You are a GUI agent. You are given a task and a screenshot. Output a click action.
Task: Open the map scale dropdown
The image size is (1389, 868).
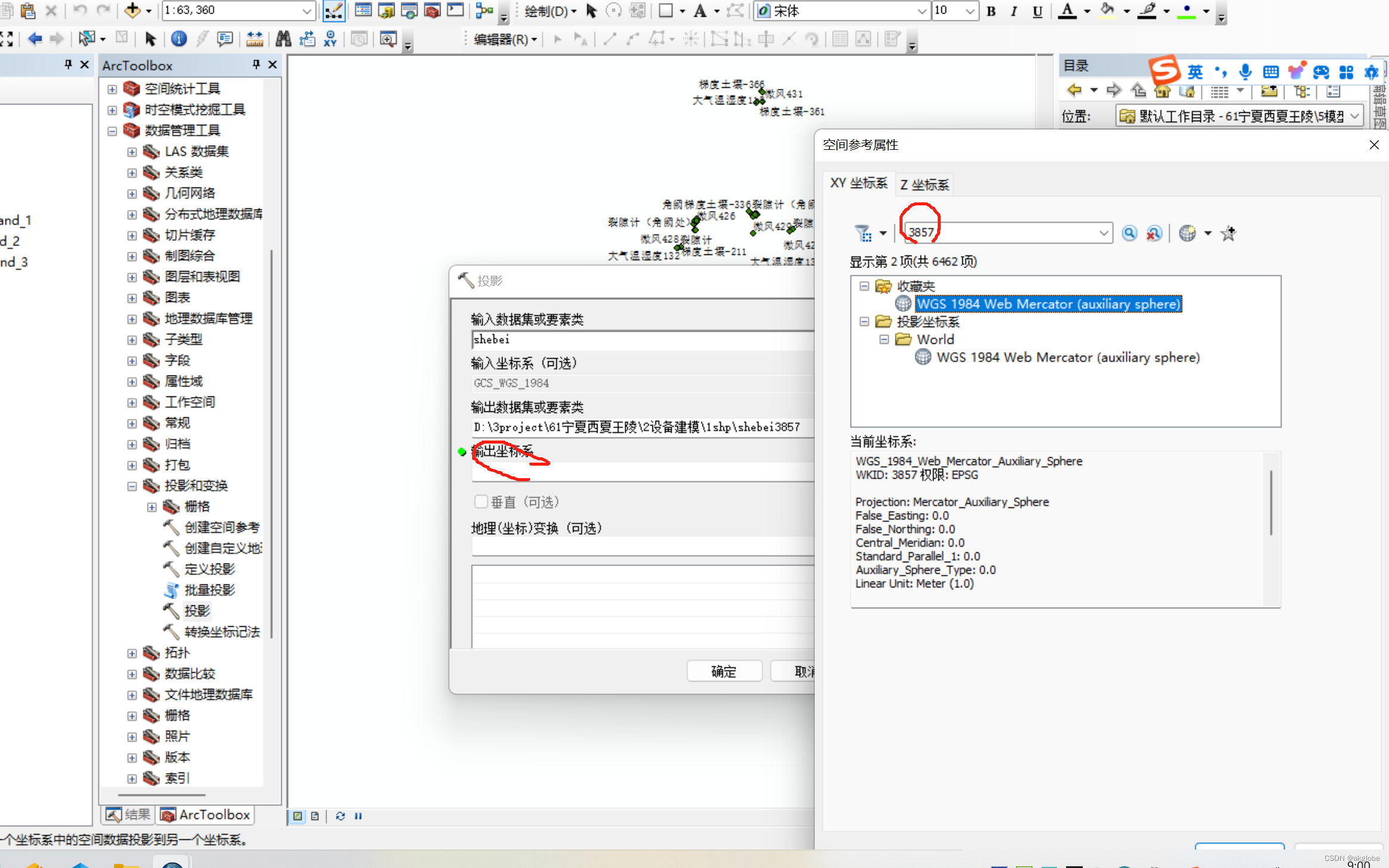point(306,10)
